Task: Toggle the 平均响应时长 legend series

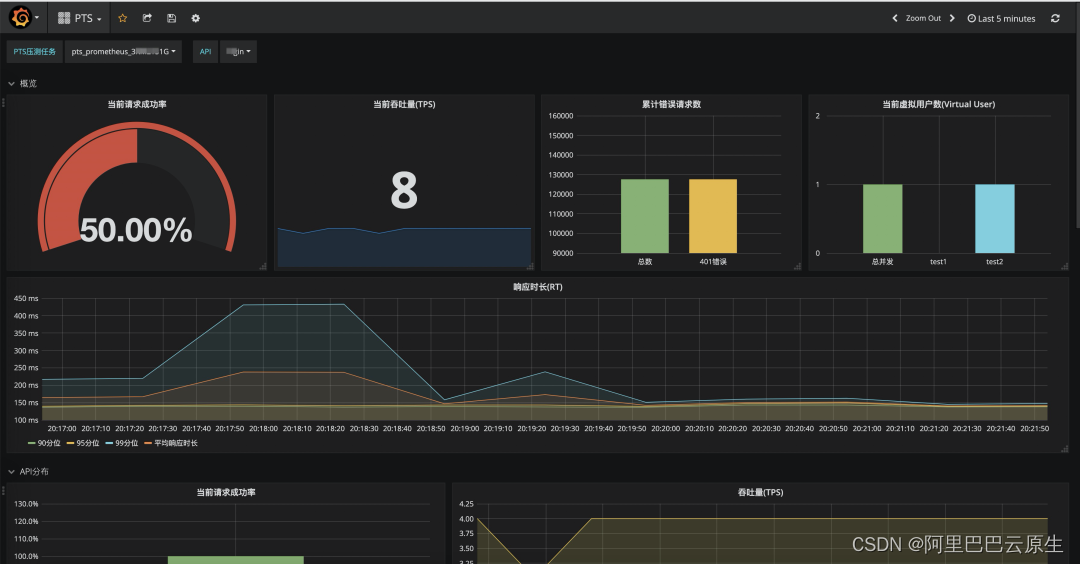Action: 171,443
